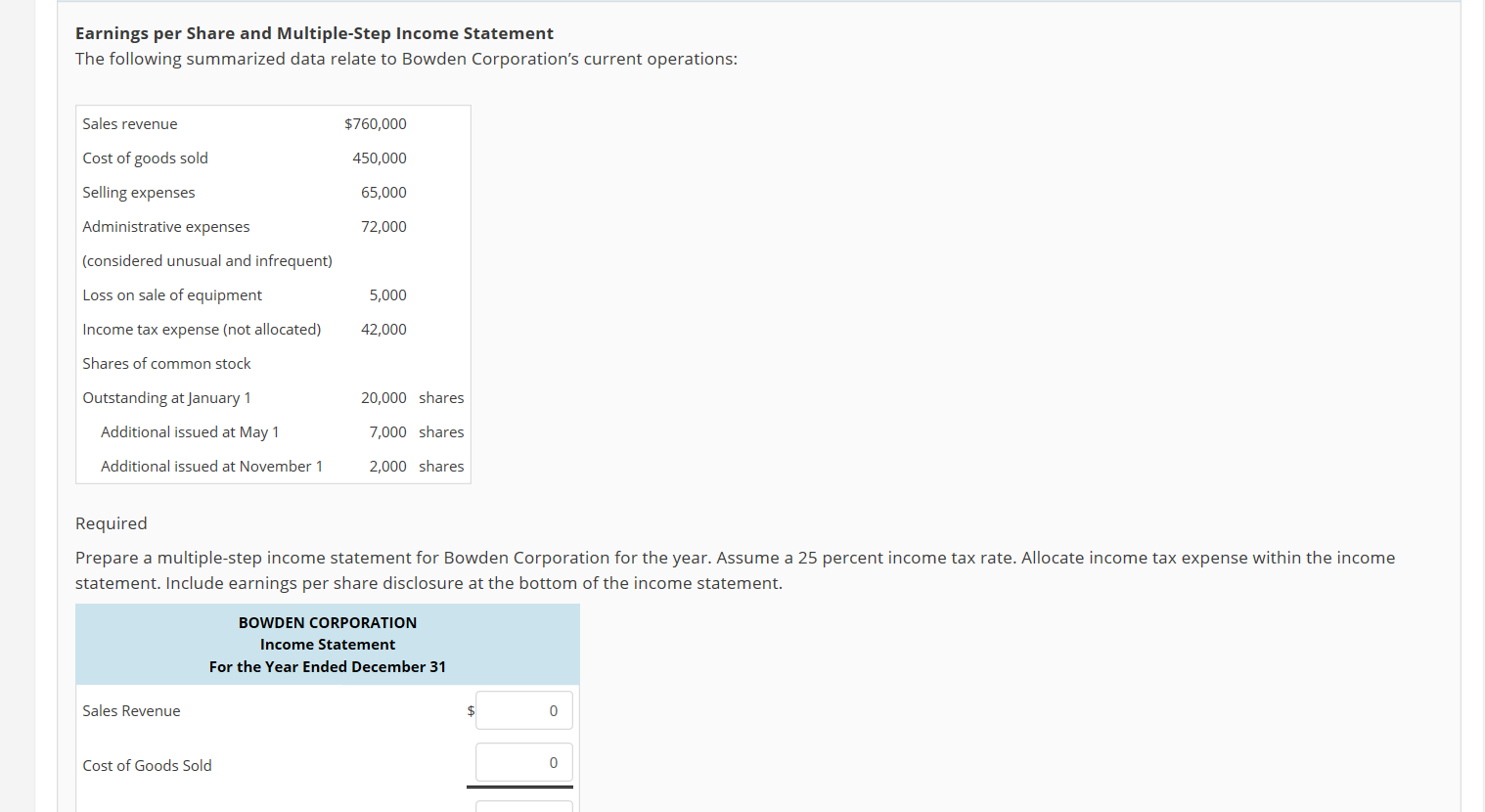Click the Shares of common stock row

(x=166, y=363)
